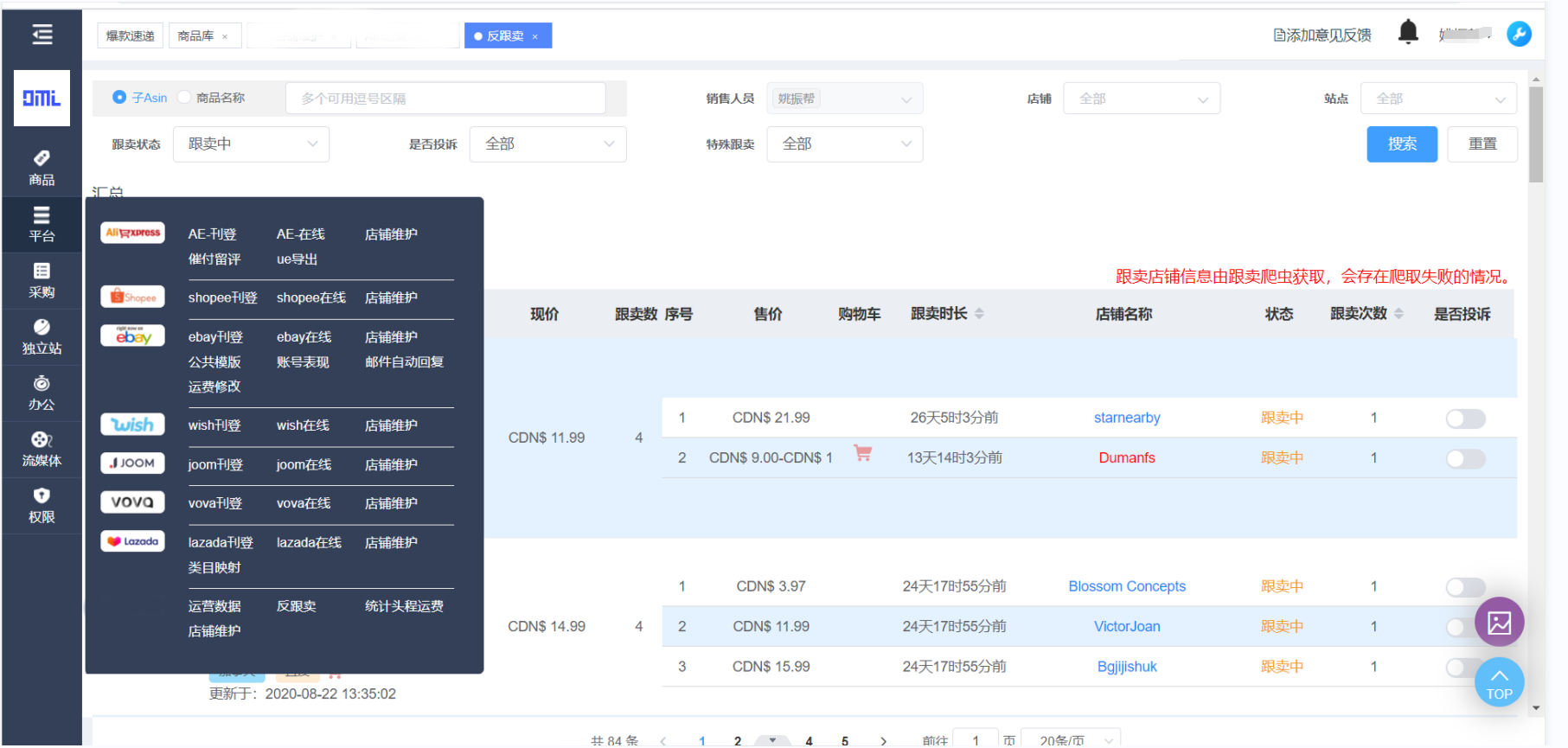
Task: Click the Asin search input field
Action: point(445,99)
